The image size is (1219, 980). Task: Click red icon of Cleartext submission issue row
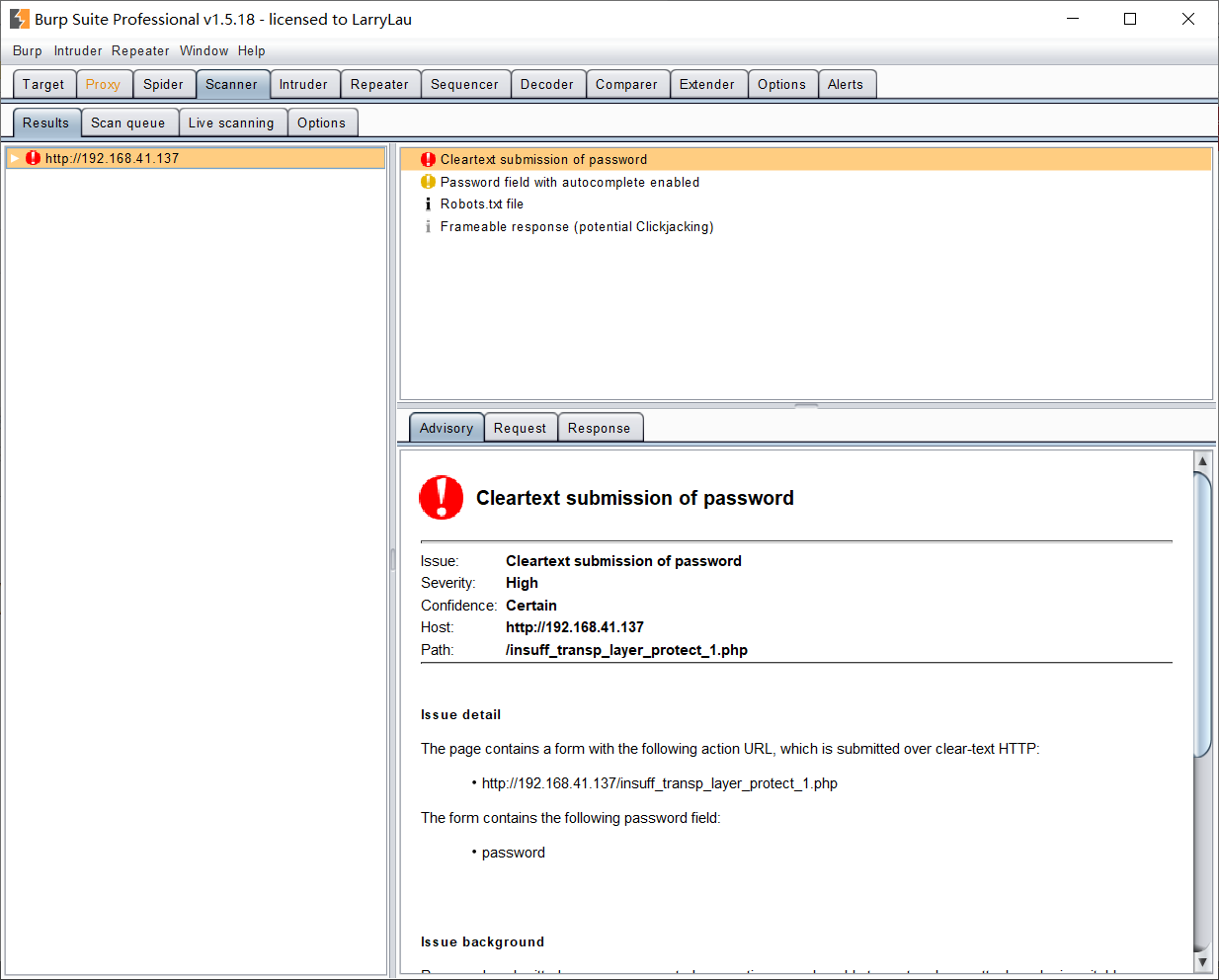click(x=428, y=159)
